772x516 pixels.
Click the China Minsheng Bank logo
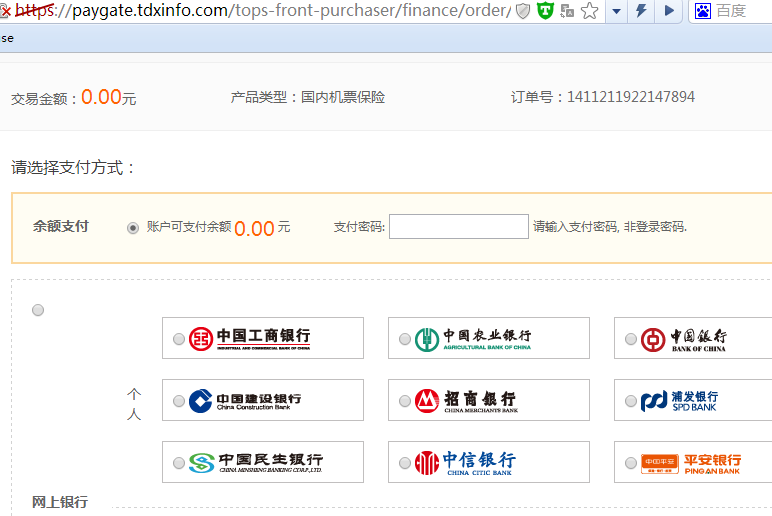(256, 463)
